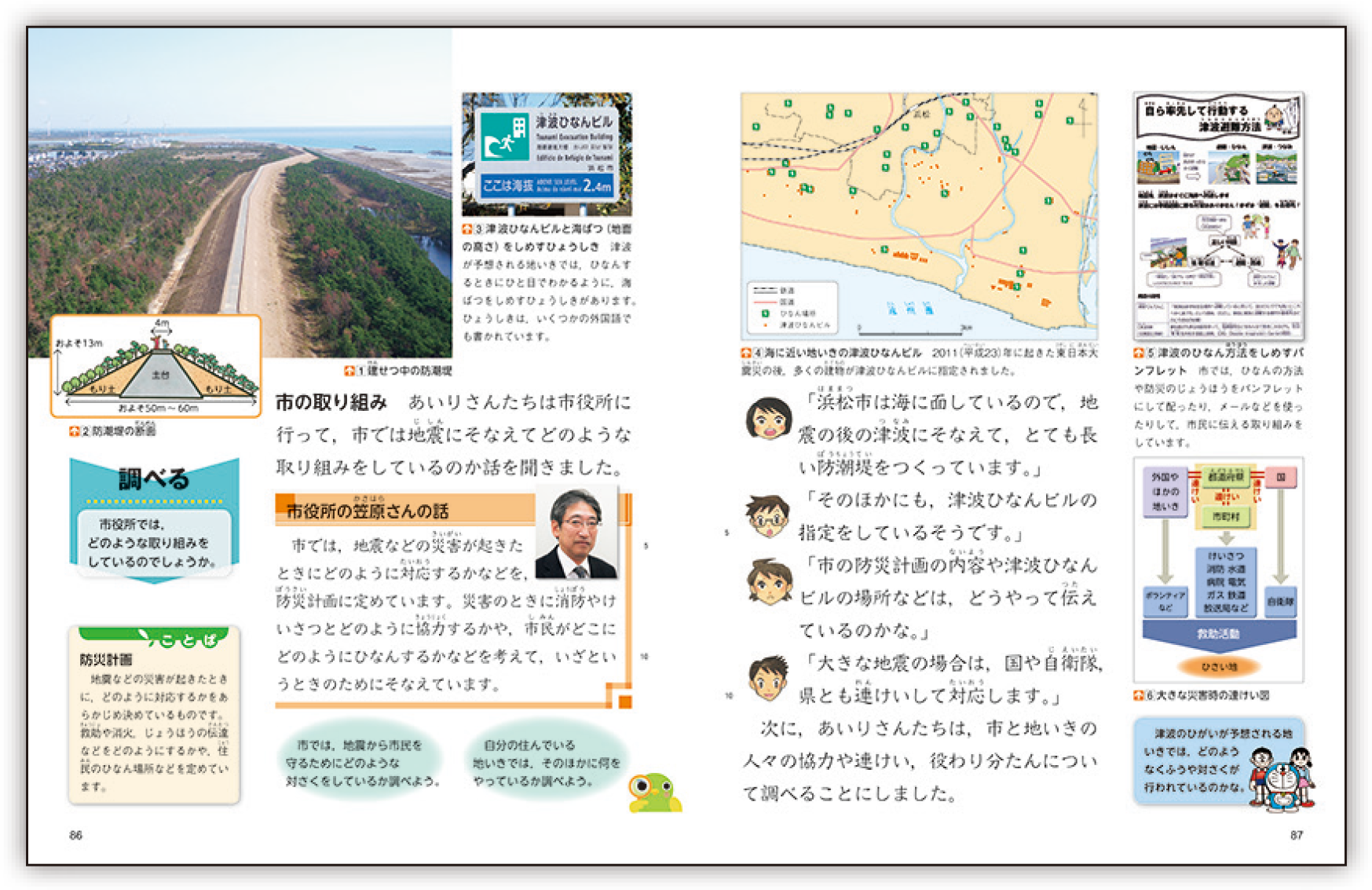This screenshot has width=1372, height=890.
Task: Click the figure 4 caption marker under map
Action: coord(746,353)
